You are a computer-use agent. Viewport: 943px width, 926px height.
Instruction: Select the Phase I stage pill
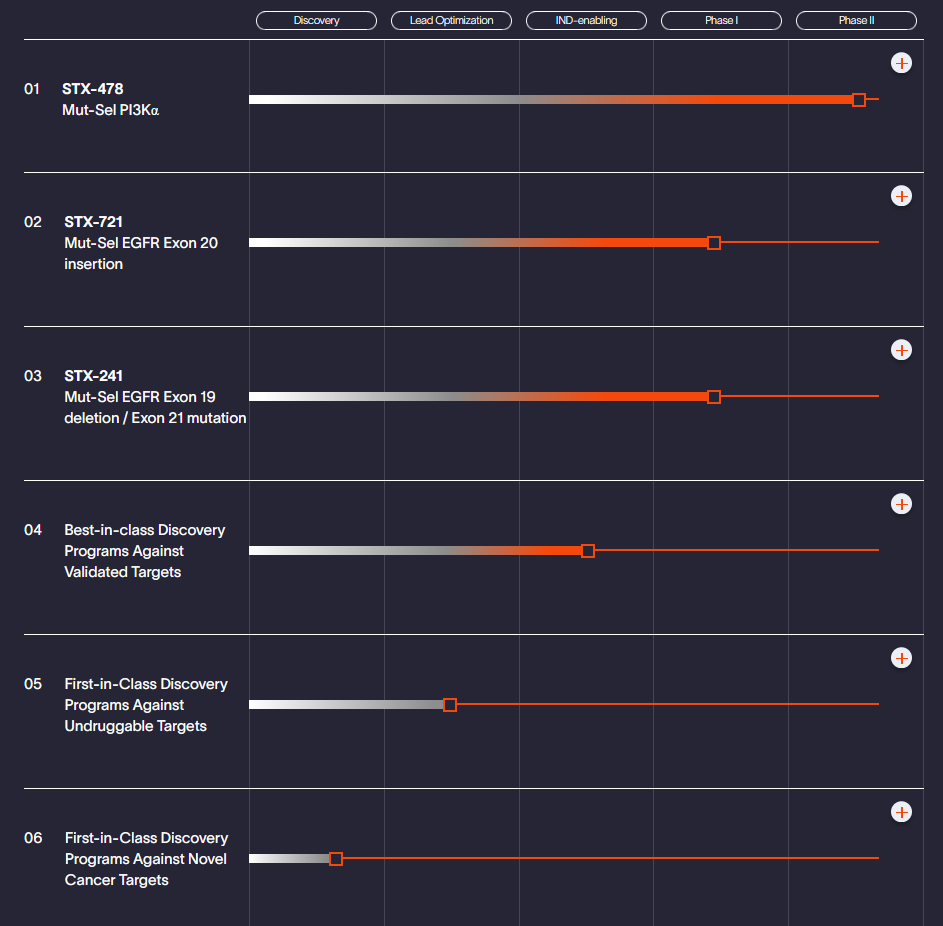(x=721, y=20)
